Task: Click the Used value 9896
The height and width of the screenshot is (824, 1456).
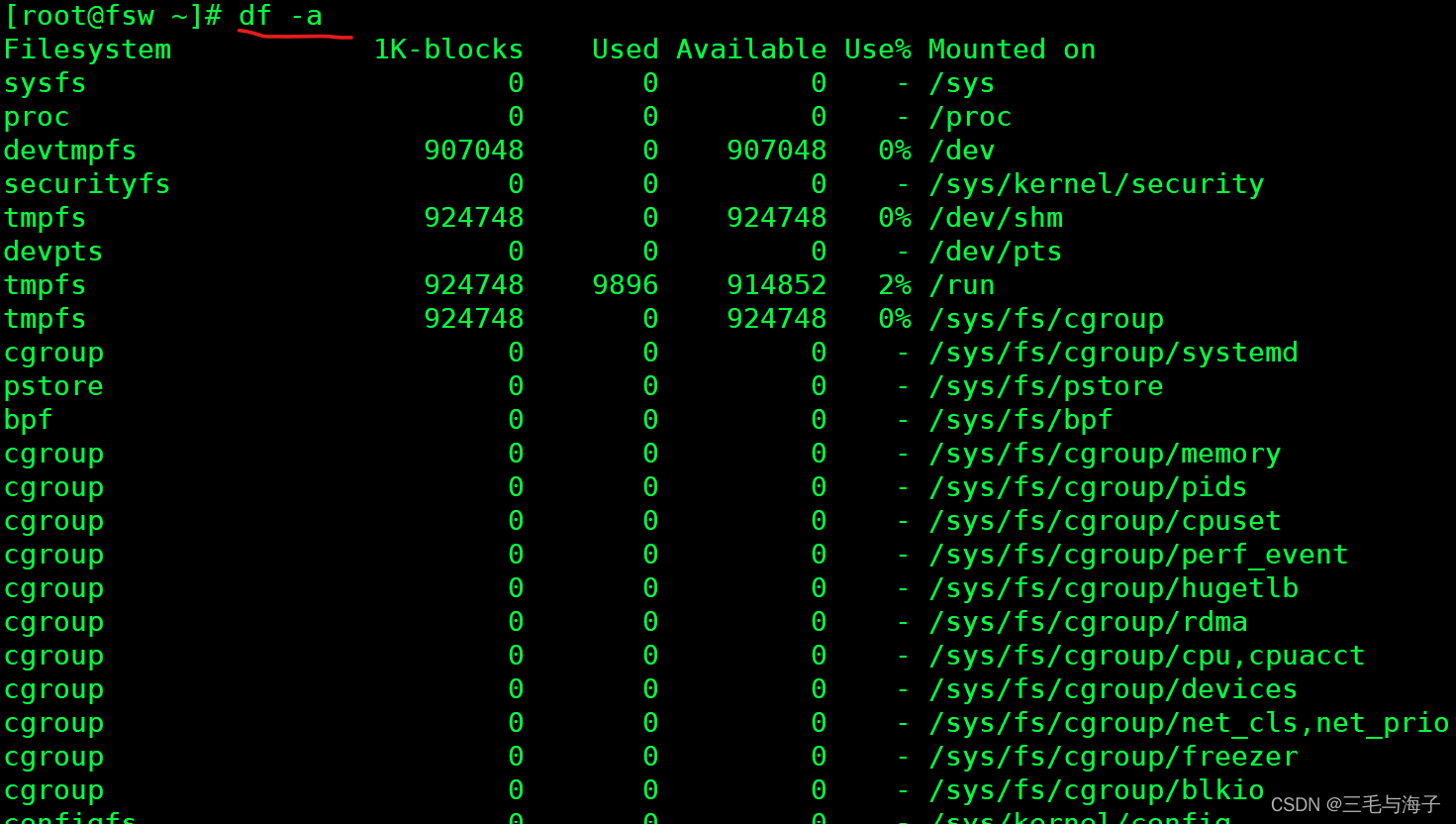Action: (x=625, y=285)
